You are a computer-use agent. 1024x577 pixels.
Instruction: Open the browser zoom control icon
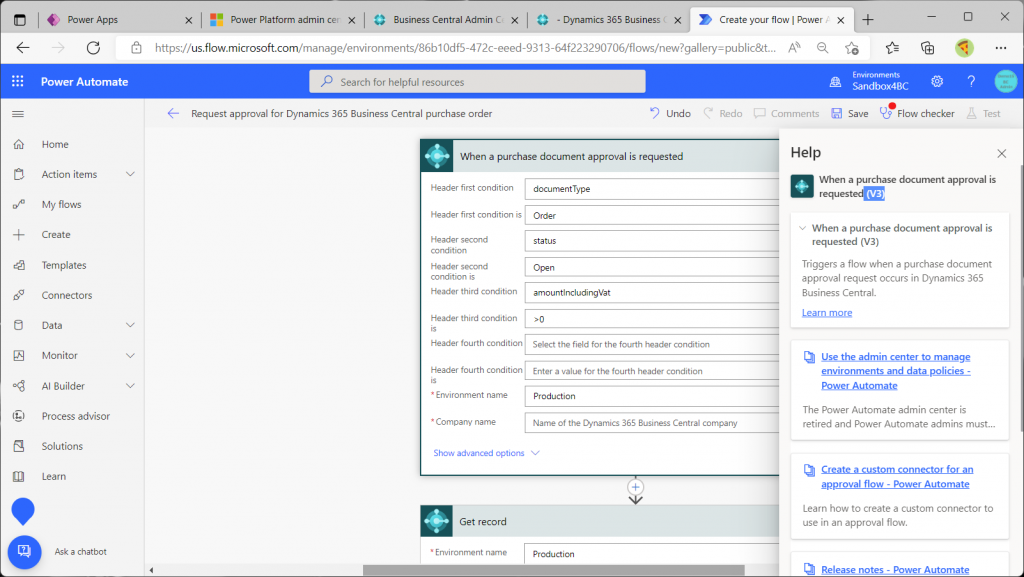(x=822, y=48)
